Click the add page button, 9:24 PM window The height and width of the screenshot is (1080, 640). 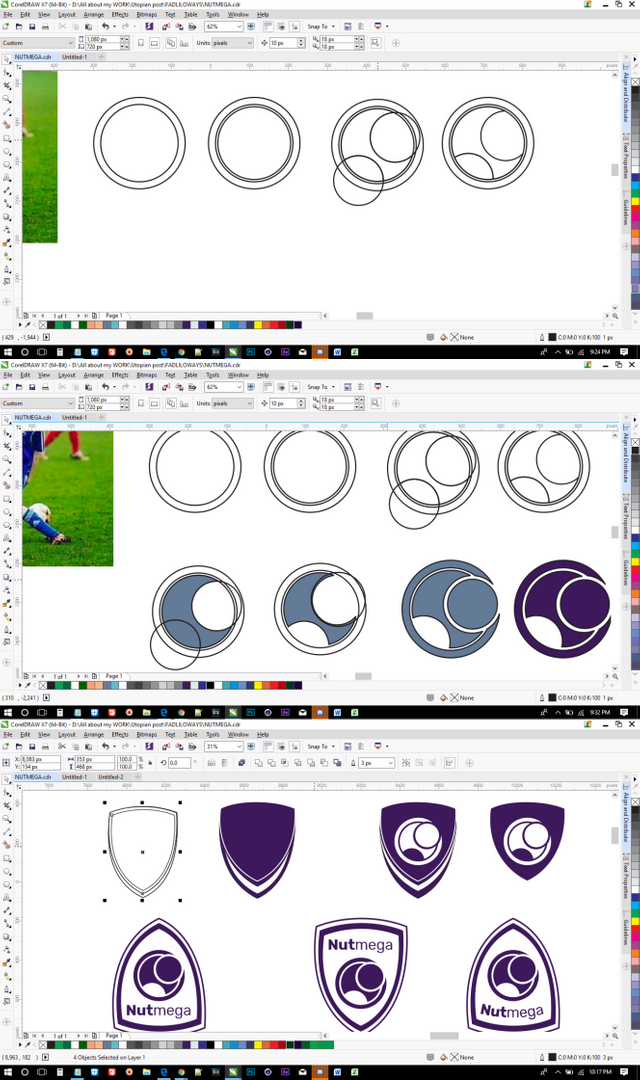tap(94, 315)
